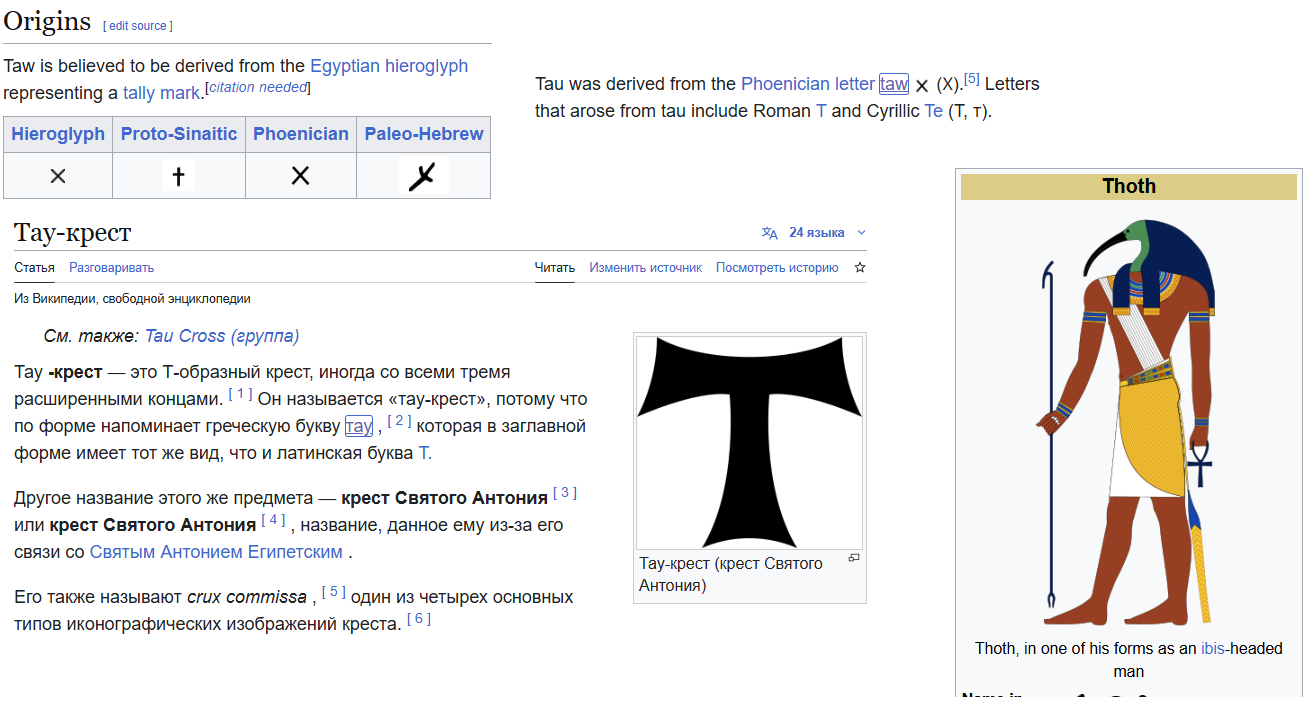Open the Thoth ibis-headed figure image
Screen dimensions: 1313x709
click(x=1128, y=420)
